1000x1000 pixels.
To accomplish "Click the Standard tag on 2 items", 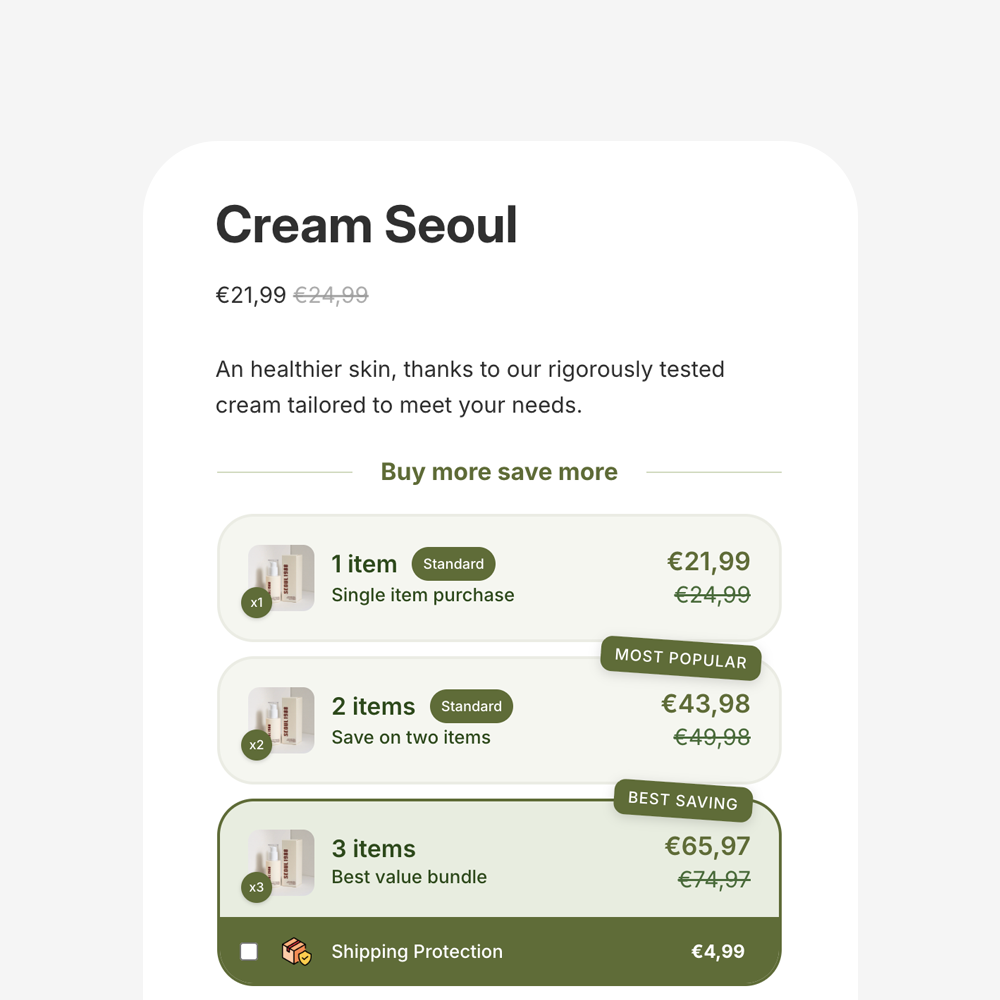I will point(471,706).
